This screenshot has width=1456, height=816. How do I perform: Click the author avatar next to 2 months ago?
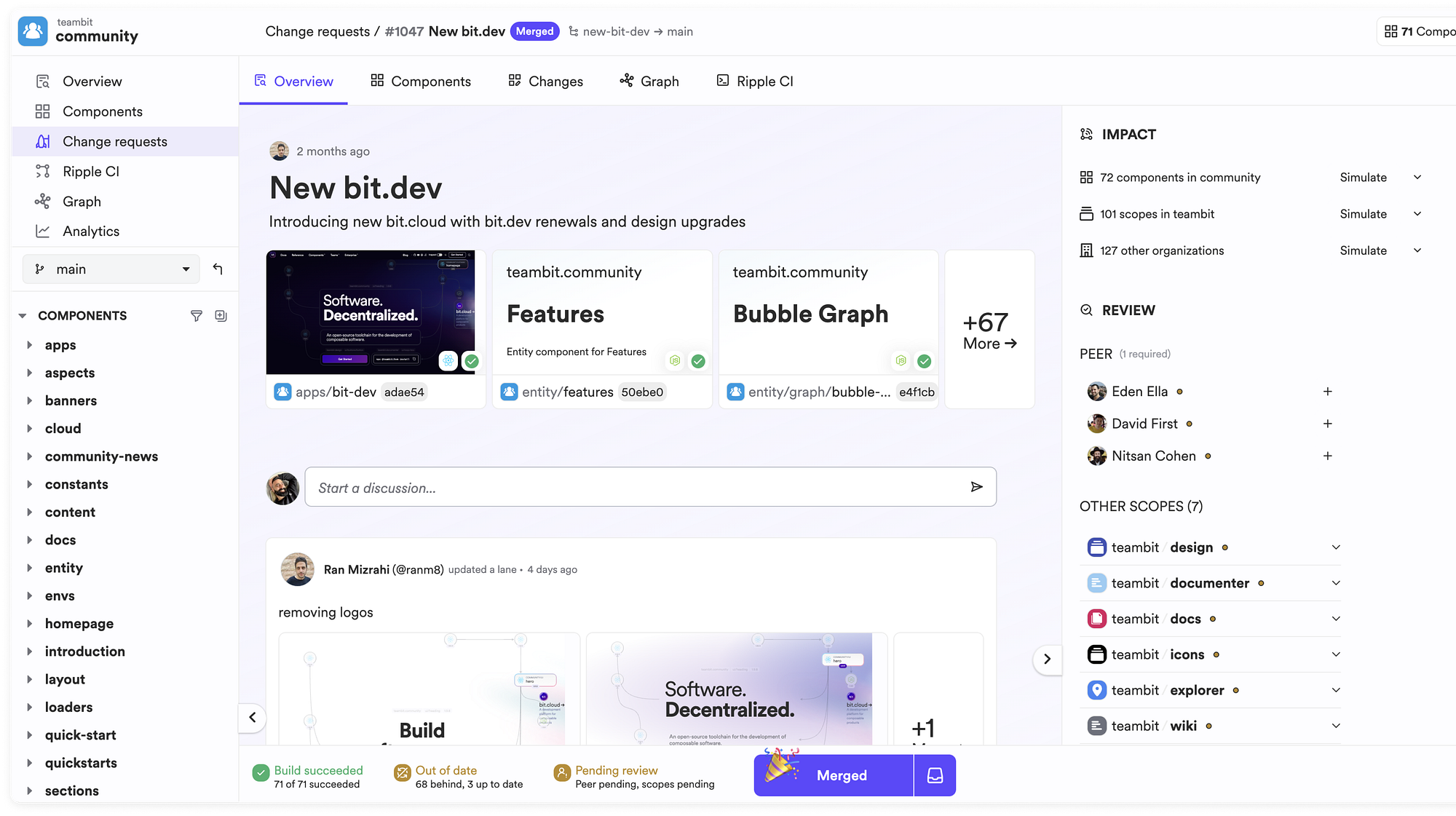coord(279,151)
